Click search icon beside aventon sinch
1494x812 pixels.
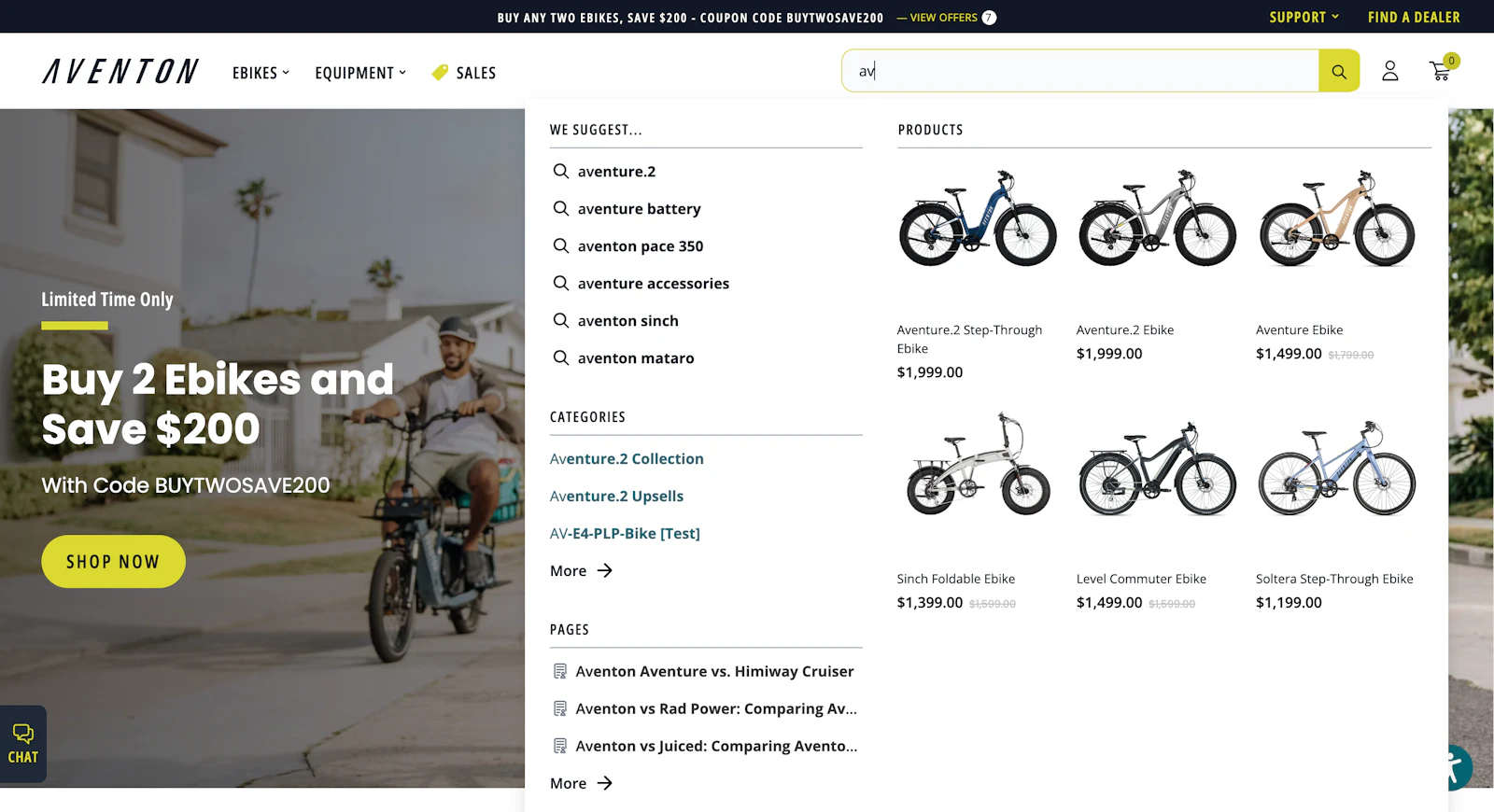561,320
